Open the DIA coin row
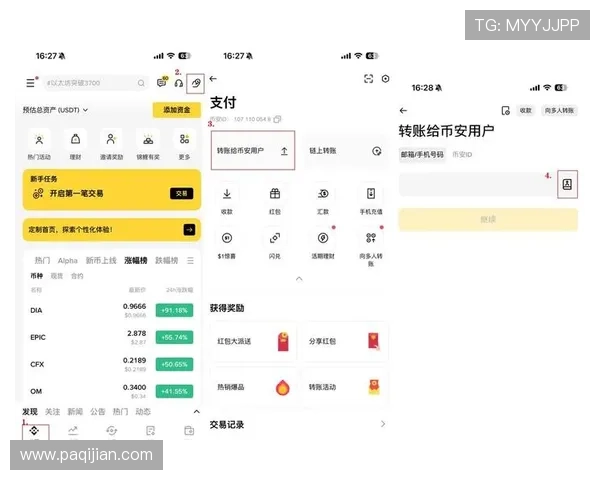Image resolution: width=600 pixels, height=480 pixels. 112,310
